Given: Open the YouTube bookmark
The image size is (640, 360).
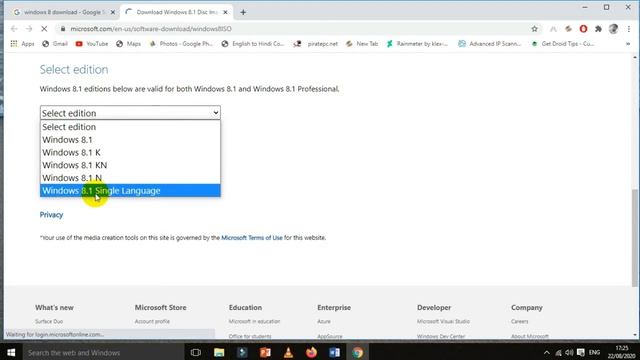Looking at the screenshot, I should click(92, 44).
